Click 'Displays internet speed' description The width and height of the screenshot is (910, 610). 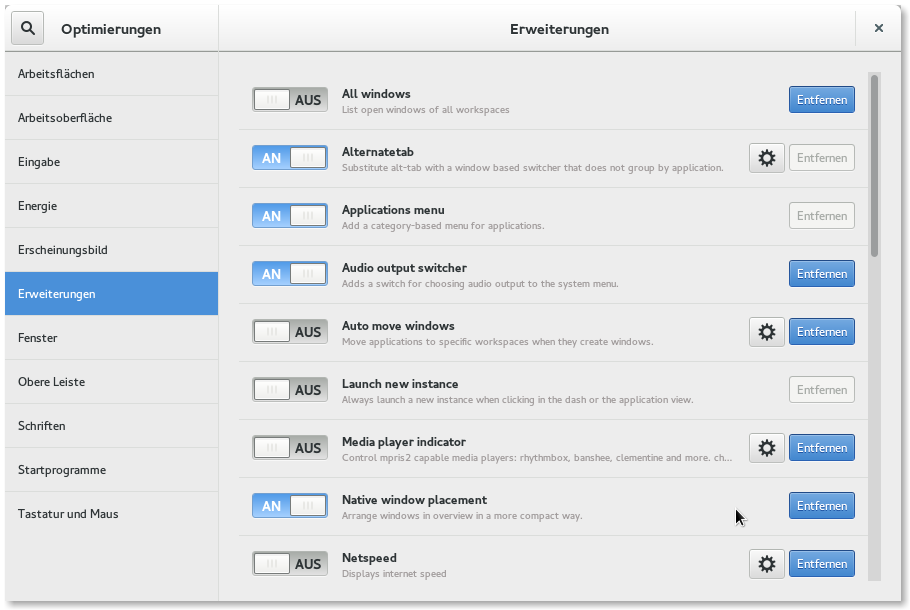click(x=394, y=574)
